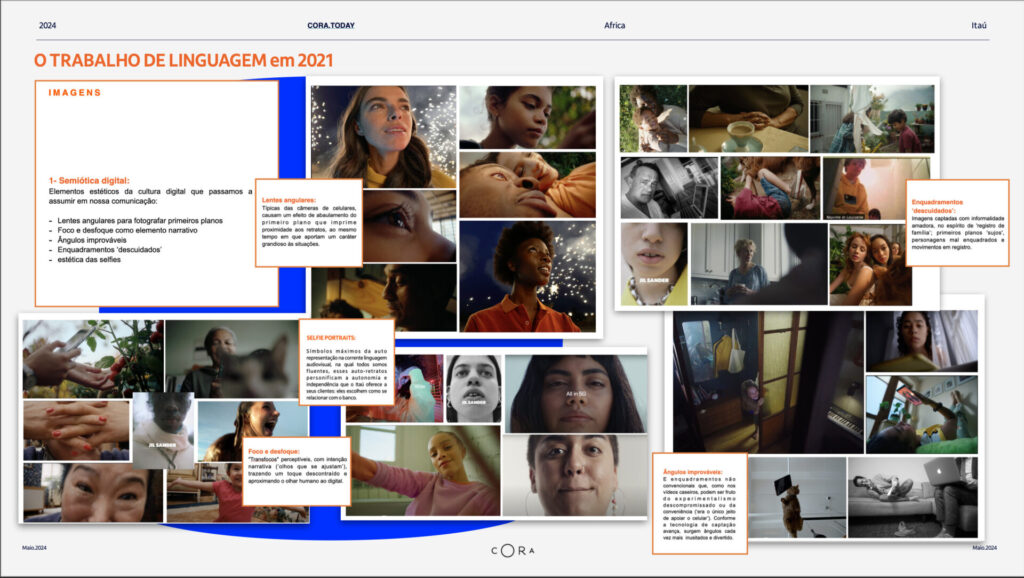Click the orange IMAGENS heading

click(75, 93)
